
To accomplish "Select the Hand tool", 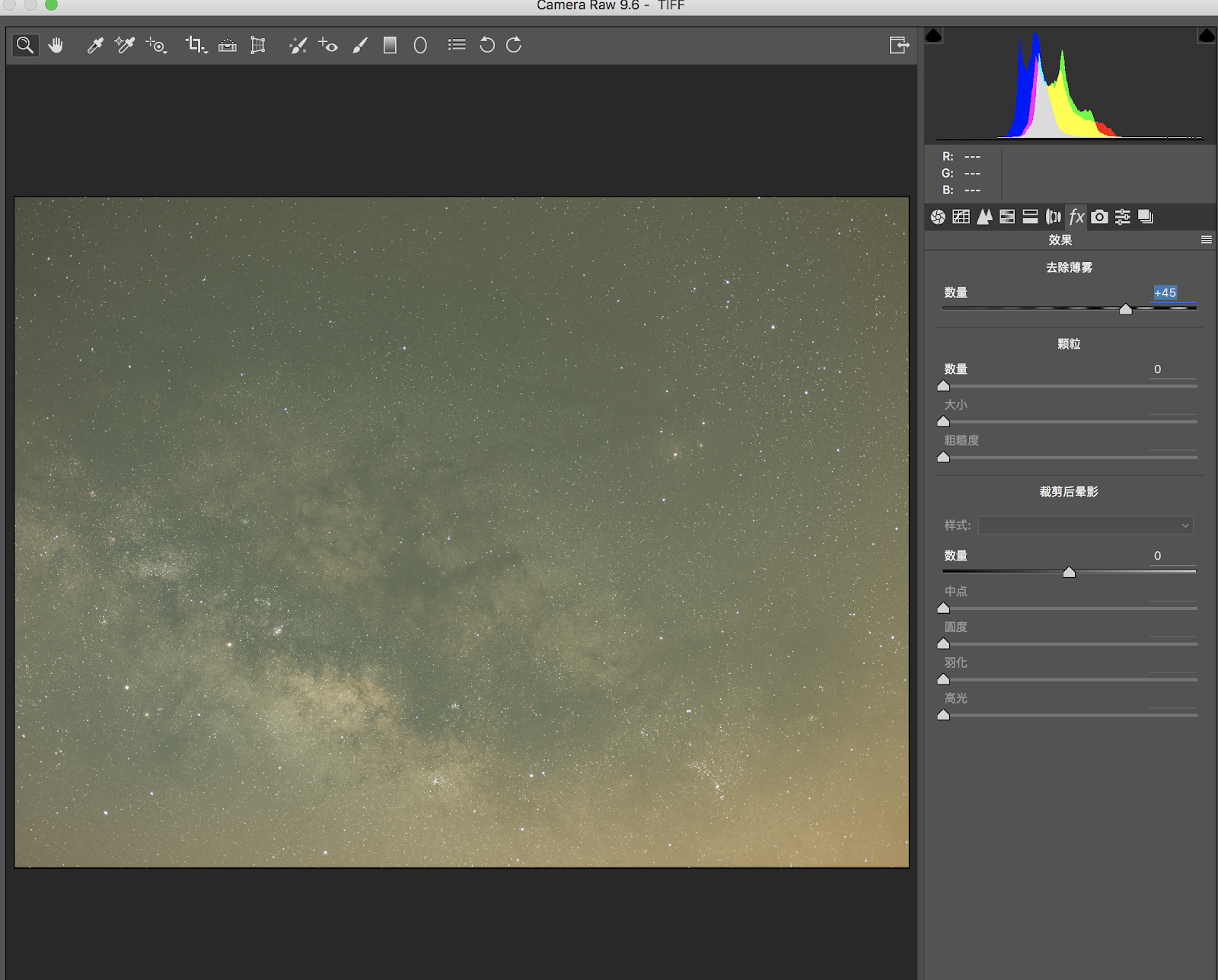I will tap(56, 45).
